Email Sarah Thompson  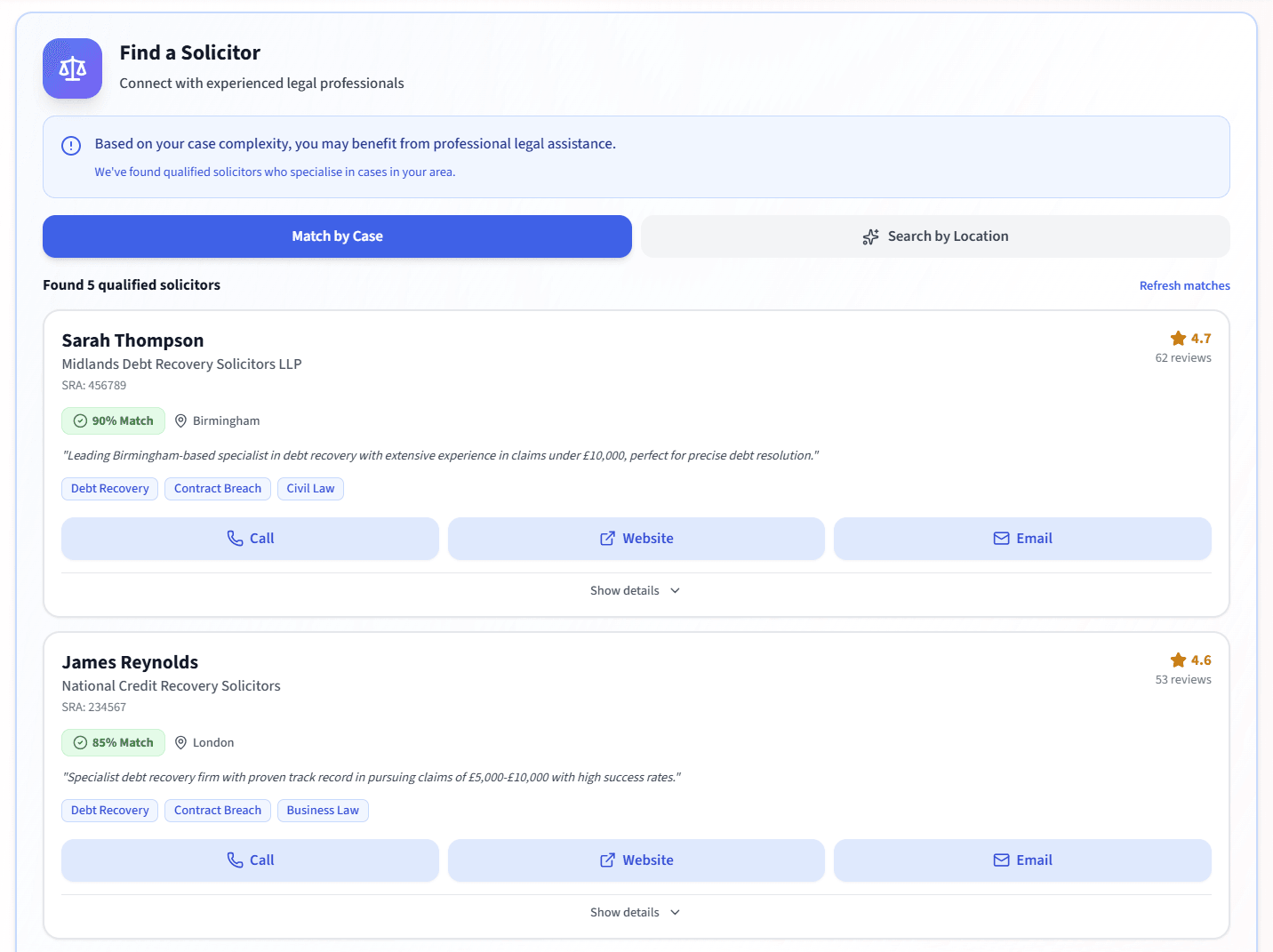click(1022, 539)
